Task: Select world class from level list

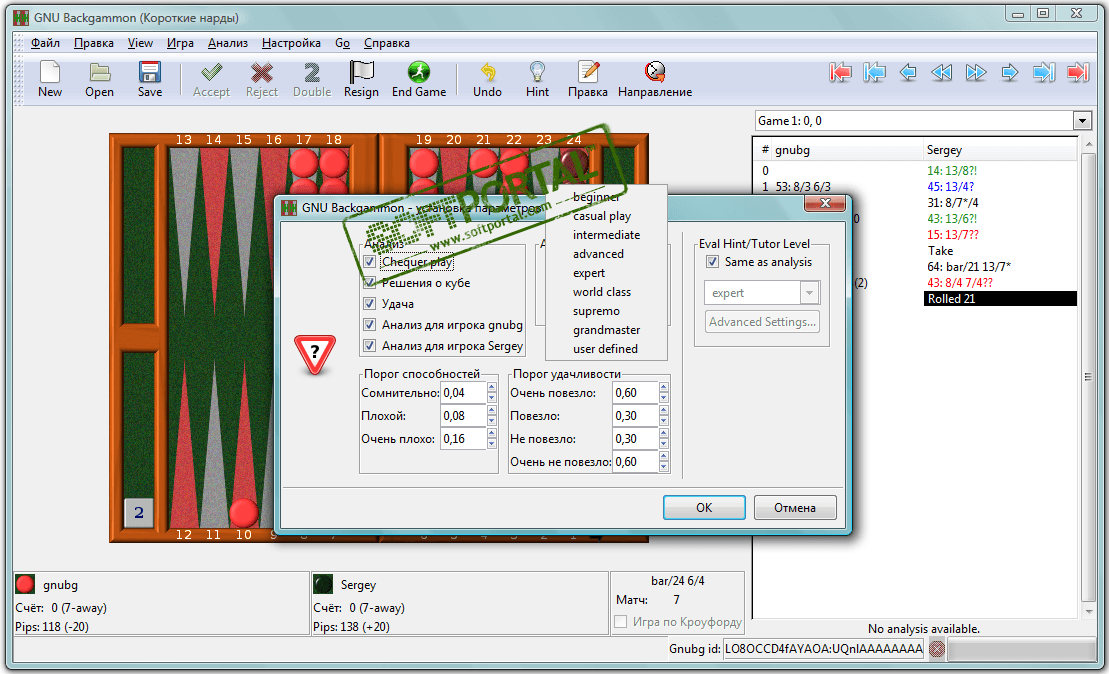Action: pyautogui.click(x=606, y=292)
